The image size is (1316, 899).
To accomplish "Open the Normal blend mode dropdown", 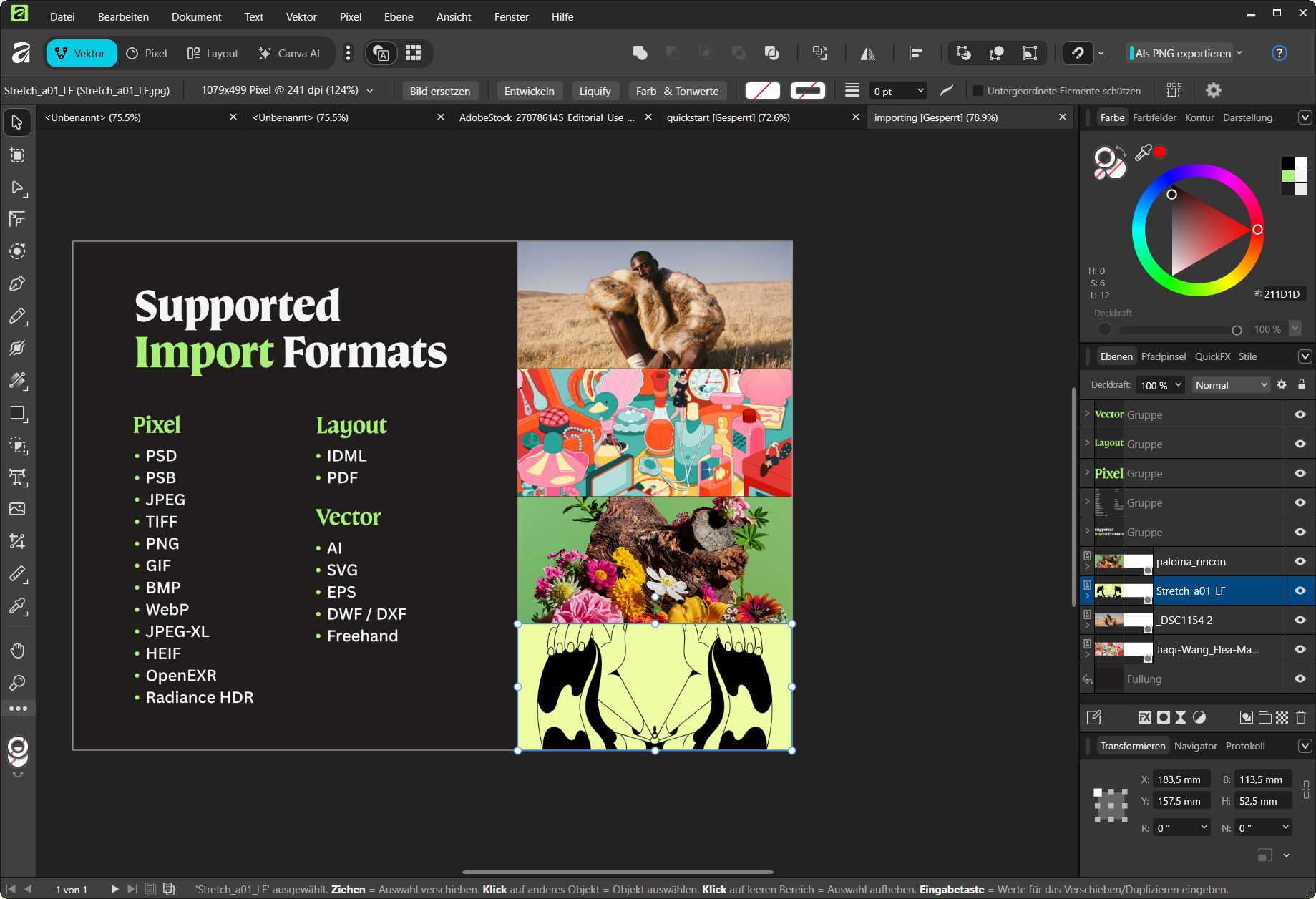I will pyautogui.click(x=1230, y=385).
